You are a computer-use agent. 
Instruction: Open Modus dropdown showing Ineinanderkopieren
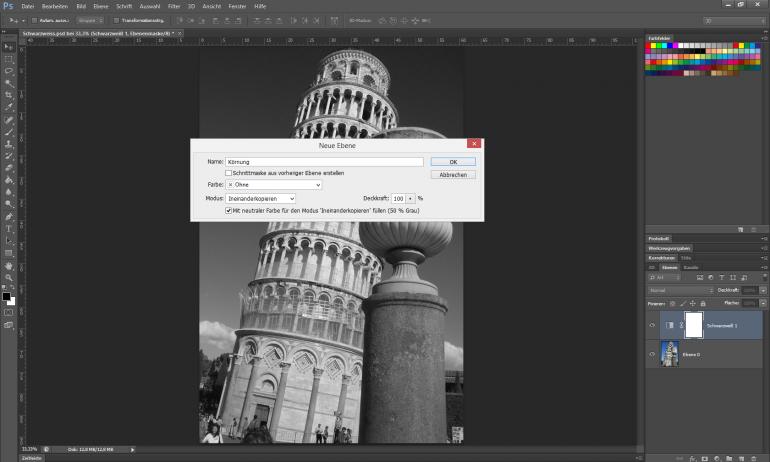click(x=260, y=199)
